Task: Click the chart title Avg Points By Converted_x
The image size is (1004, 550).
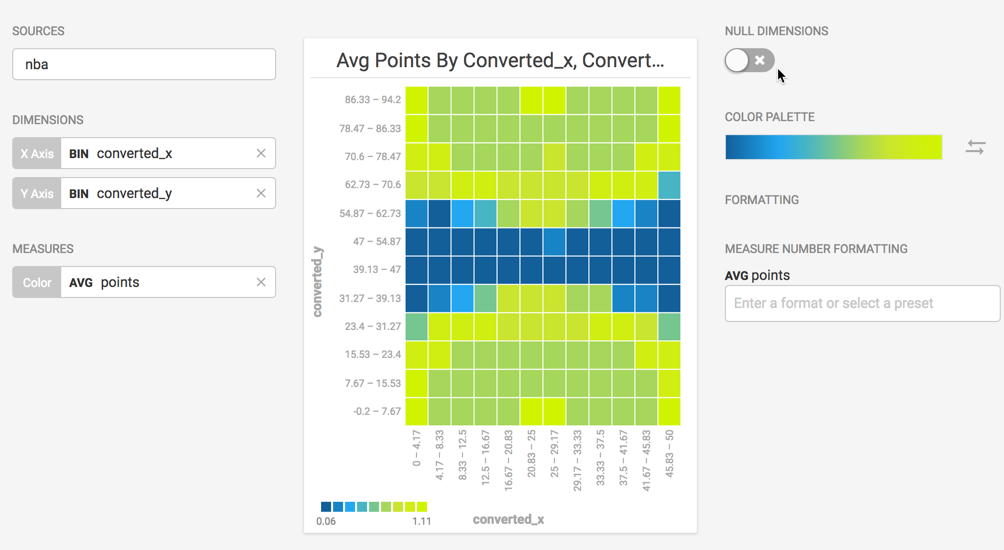Action: pos(500,61)
